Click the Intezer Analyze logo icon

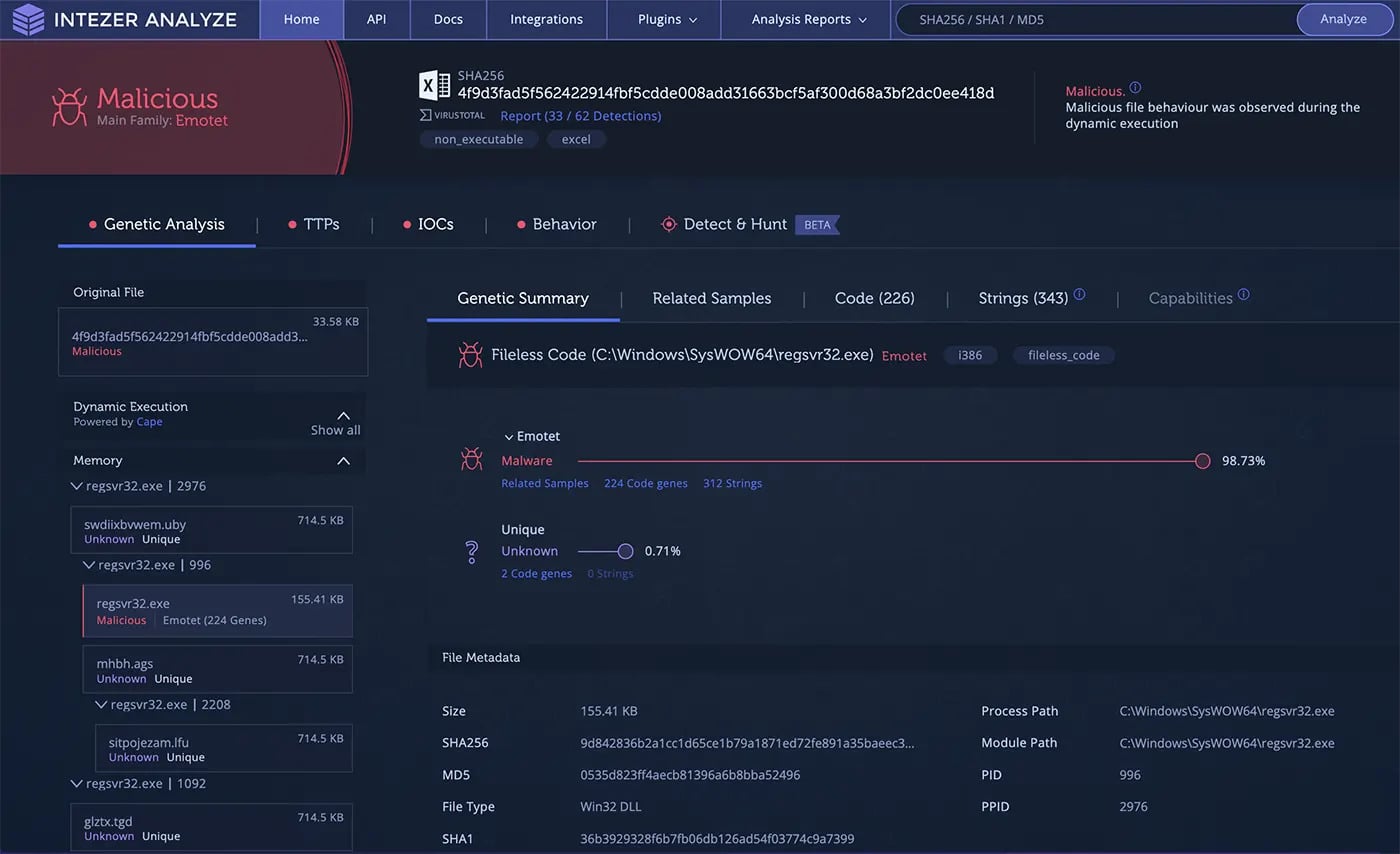point(28,19)
